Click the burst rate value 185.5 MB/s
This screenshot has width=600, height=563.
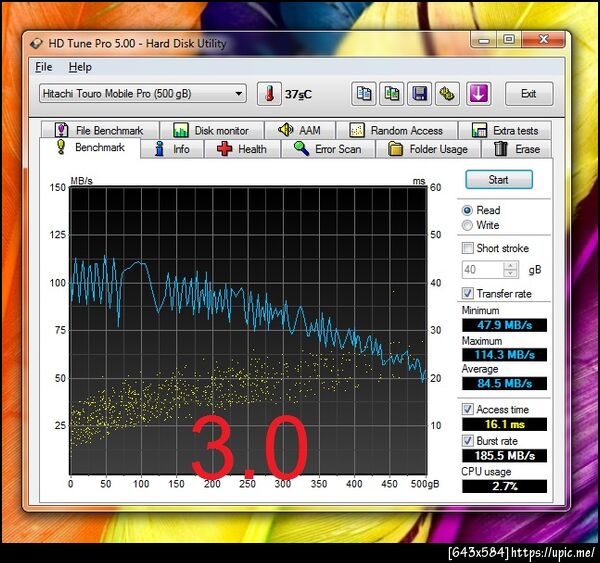(x=504, y=455)
